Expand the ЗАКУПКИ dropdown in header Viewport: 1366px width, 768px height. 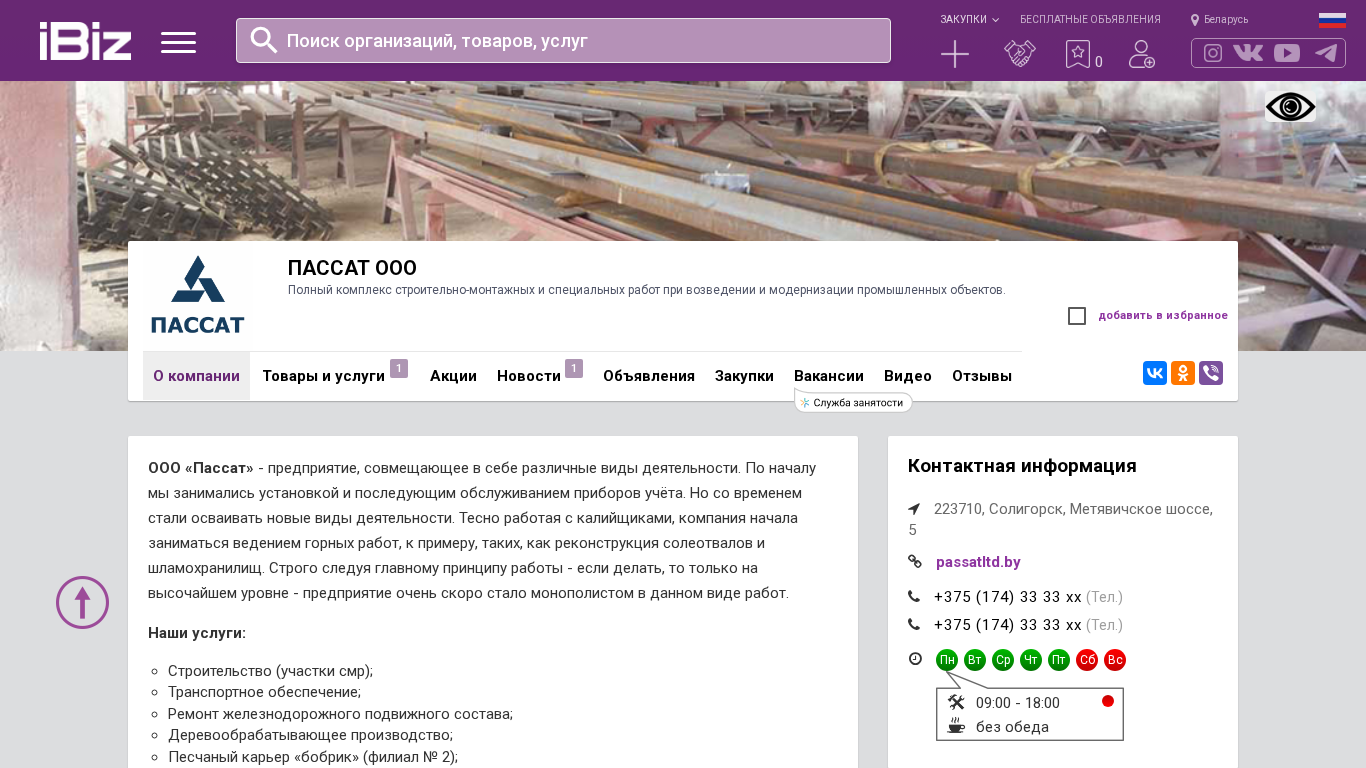click(969, 20)
